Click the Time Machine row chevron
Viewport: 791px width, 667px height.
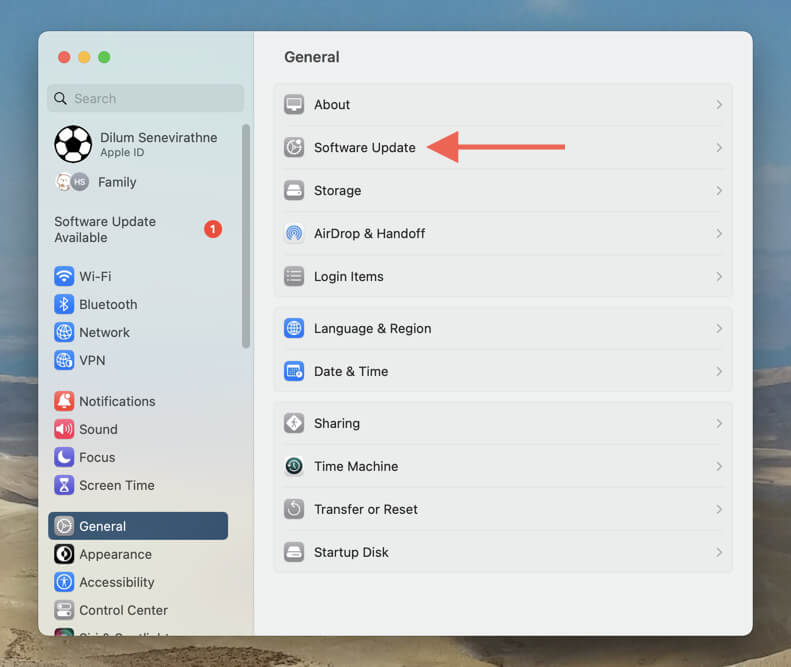click(x=719, y=466)
